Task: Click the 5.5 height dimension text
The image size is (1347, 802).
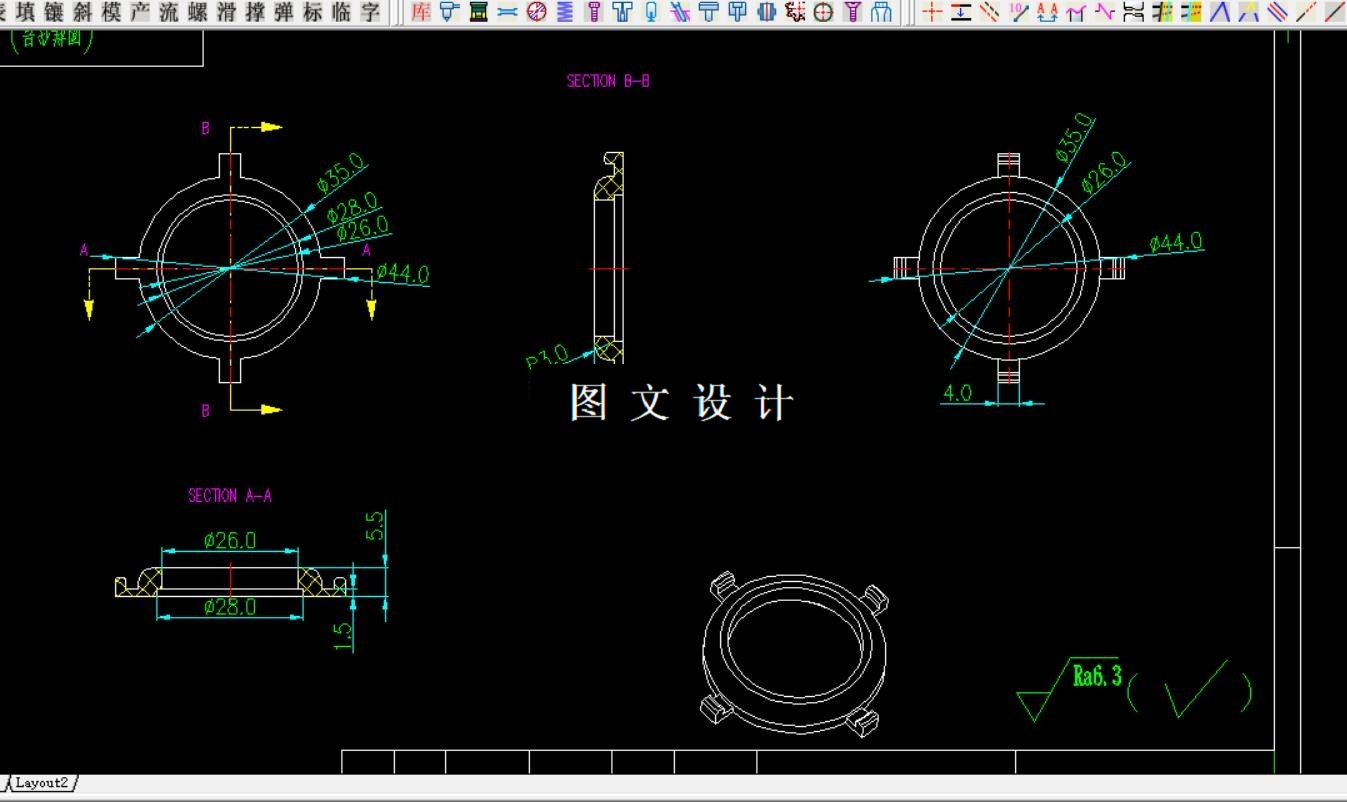Action: tap(375, 526)
